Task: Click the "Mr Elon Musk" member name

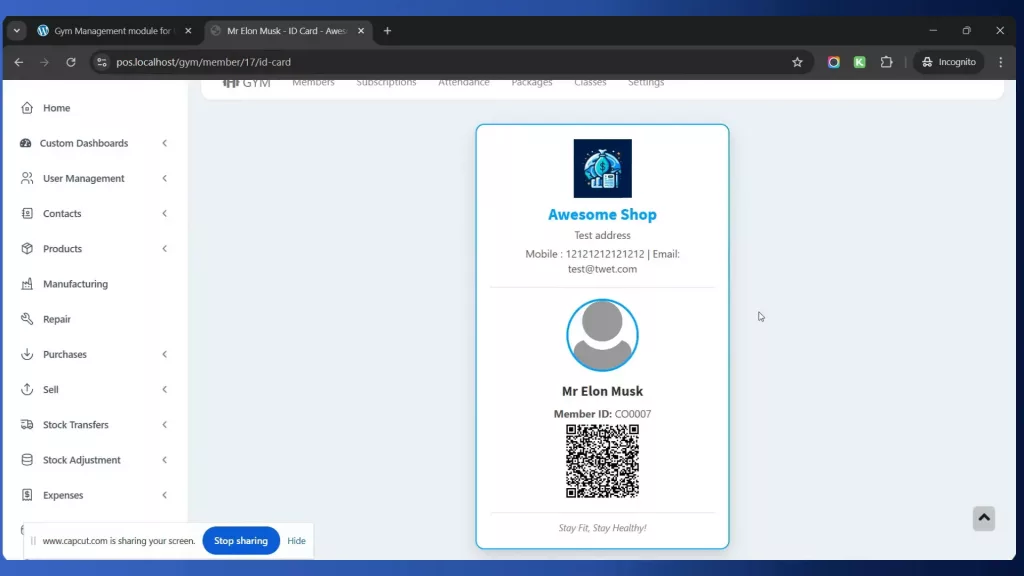Action: tap(602, 391)
